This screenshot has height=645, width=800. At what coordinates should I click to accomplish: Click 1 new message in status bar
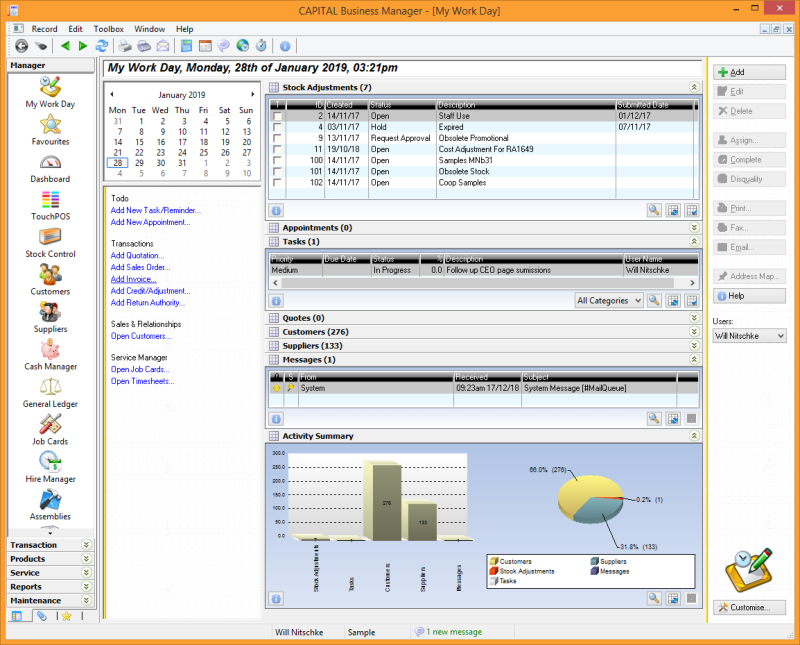(x=448, y=632)
